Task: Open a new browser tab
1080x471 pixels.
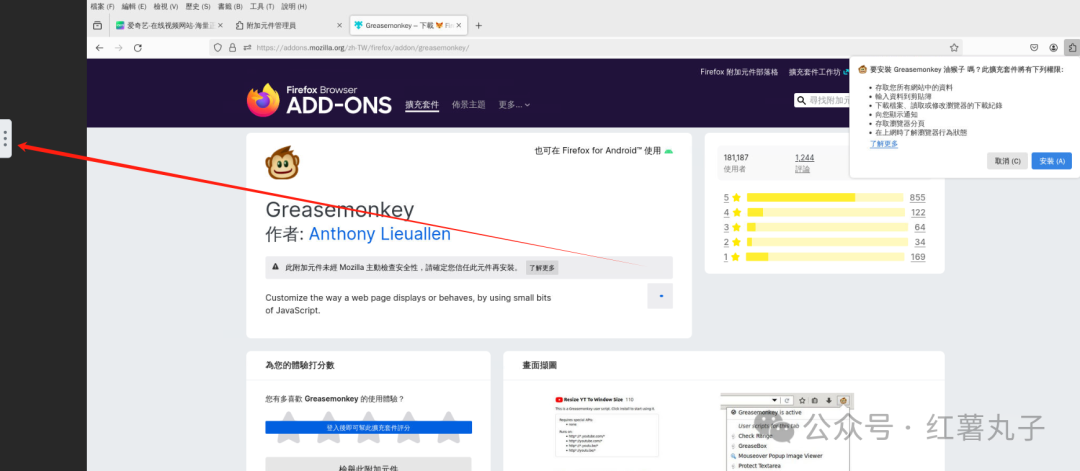Action: point(479,25)
